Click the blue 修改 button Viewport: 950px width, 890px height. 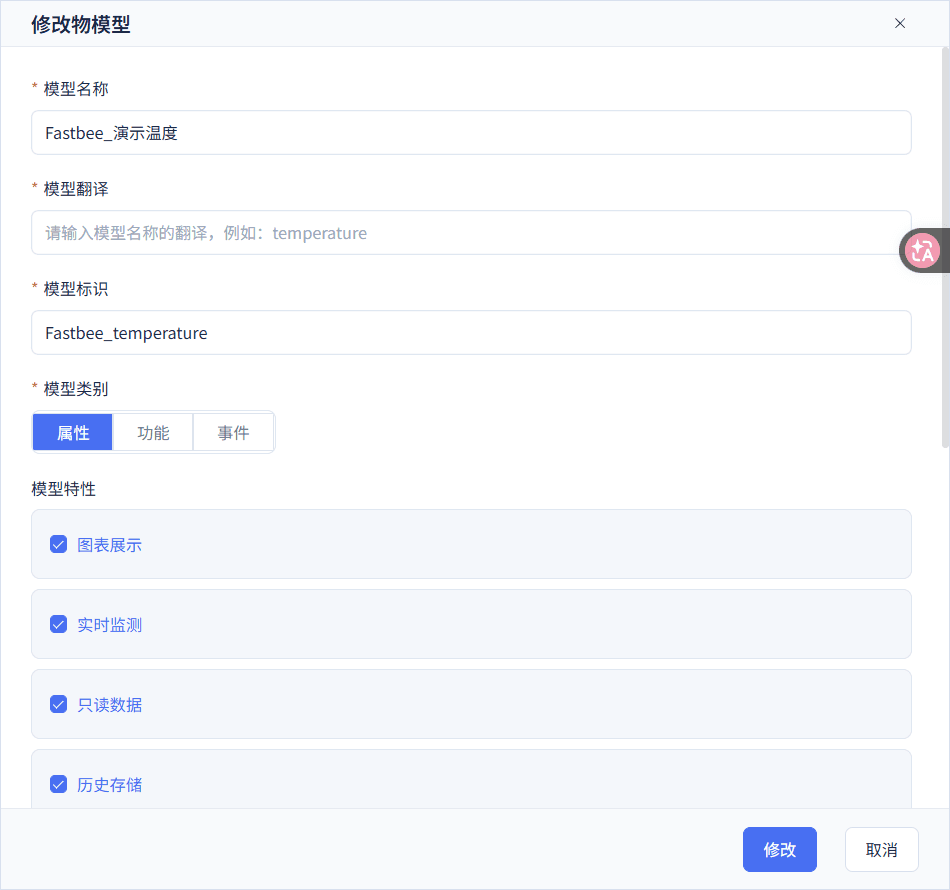point(780,849)
